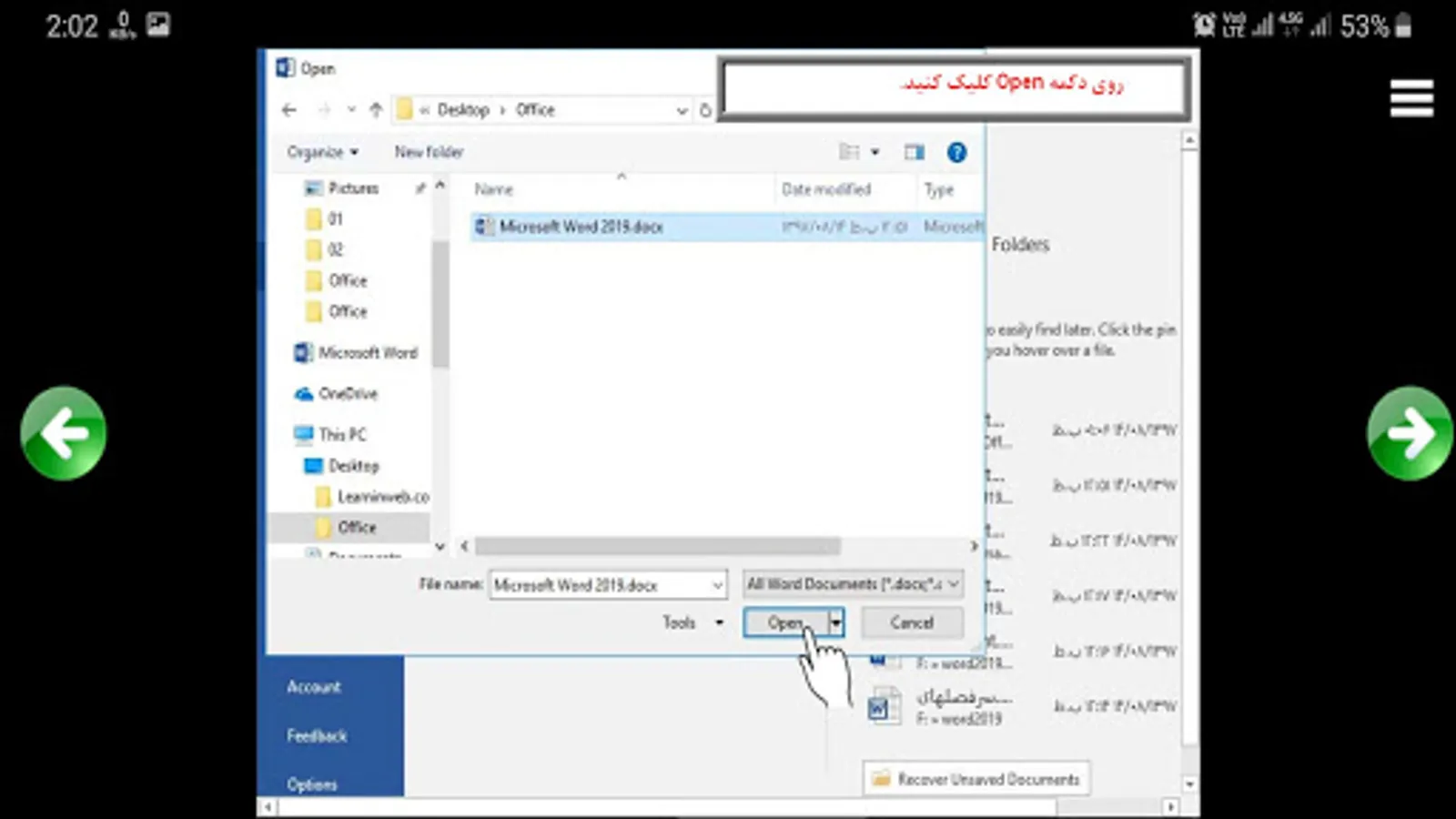Open Options in Word's backstage sidebar
This screenshot has height=819, width=1456.
coord(312,784)
